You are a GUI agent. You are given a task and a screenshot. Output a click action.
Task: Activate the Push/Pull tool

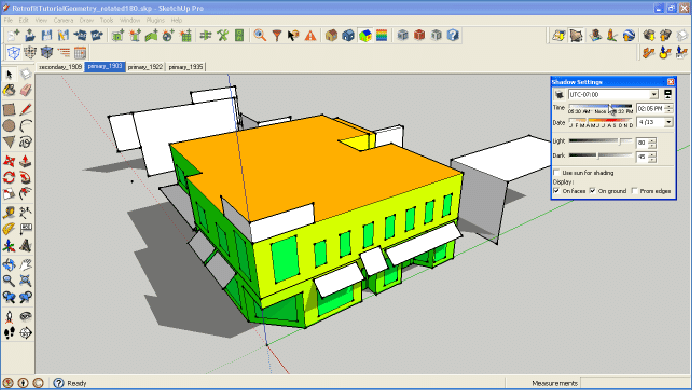point(26,161)
